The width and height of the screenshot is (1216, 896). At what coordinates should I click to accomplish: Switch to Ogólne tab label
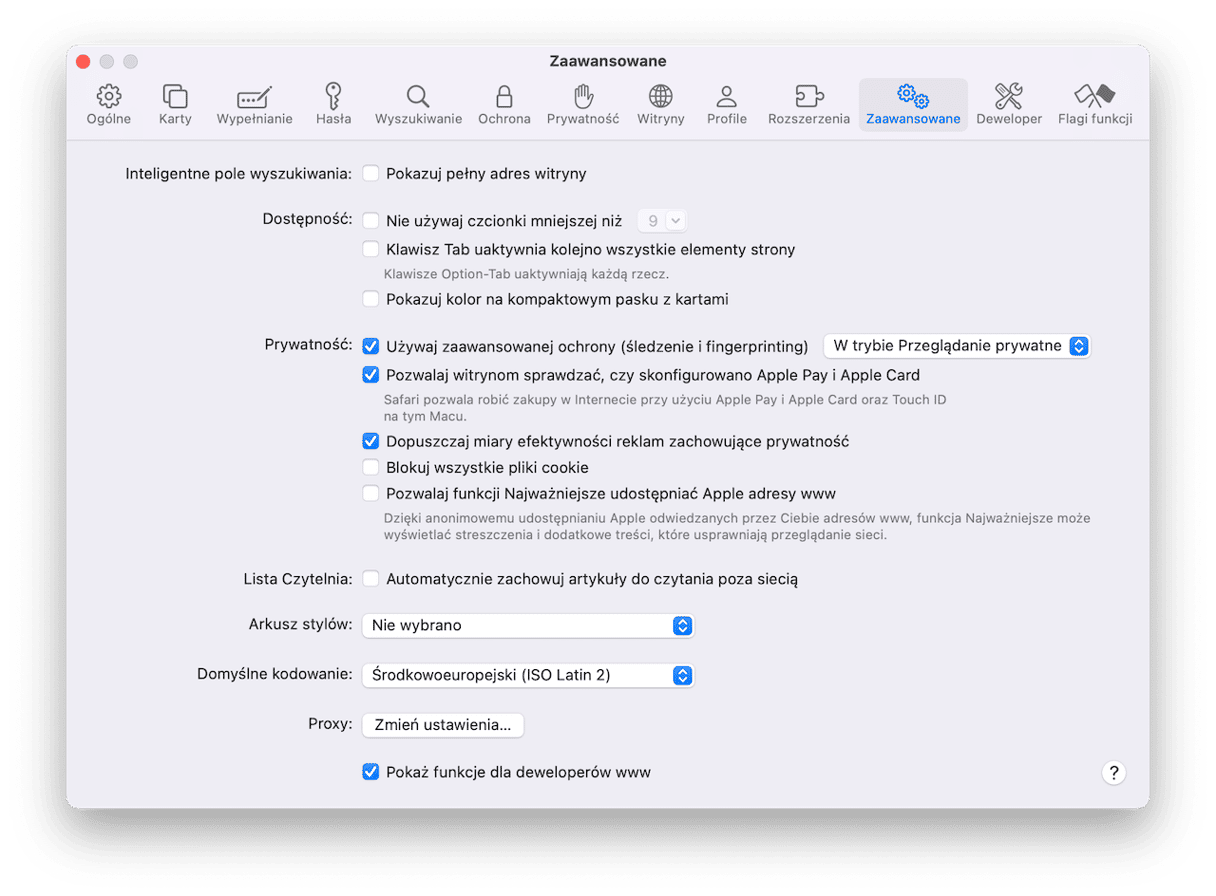[x=109, y=119]
